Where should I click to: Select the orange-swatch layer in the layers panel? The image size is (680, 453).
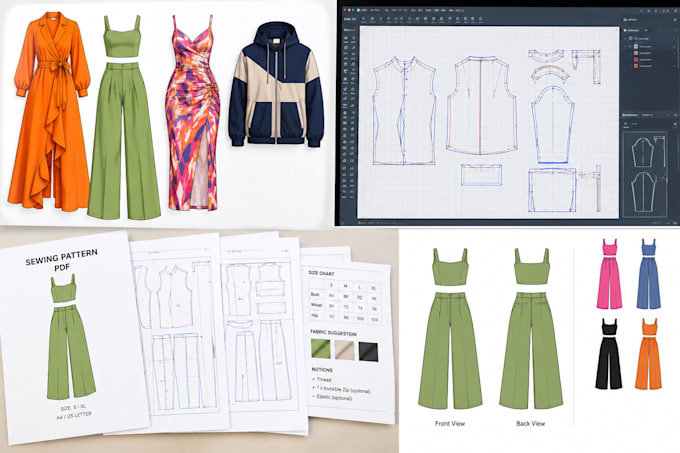coord(649,66)
